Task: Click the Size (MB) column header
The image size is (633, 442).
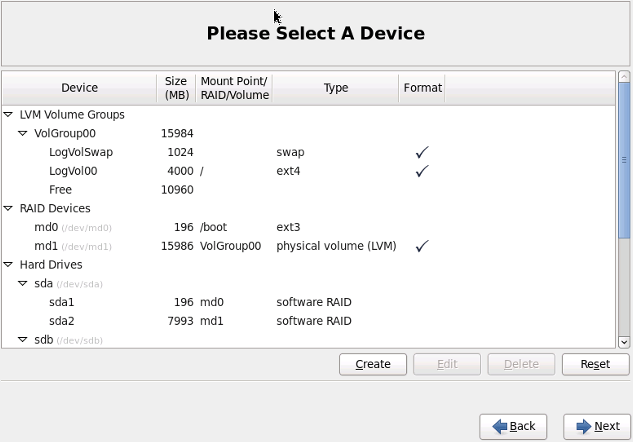Action: coord(176,88)
